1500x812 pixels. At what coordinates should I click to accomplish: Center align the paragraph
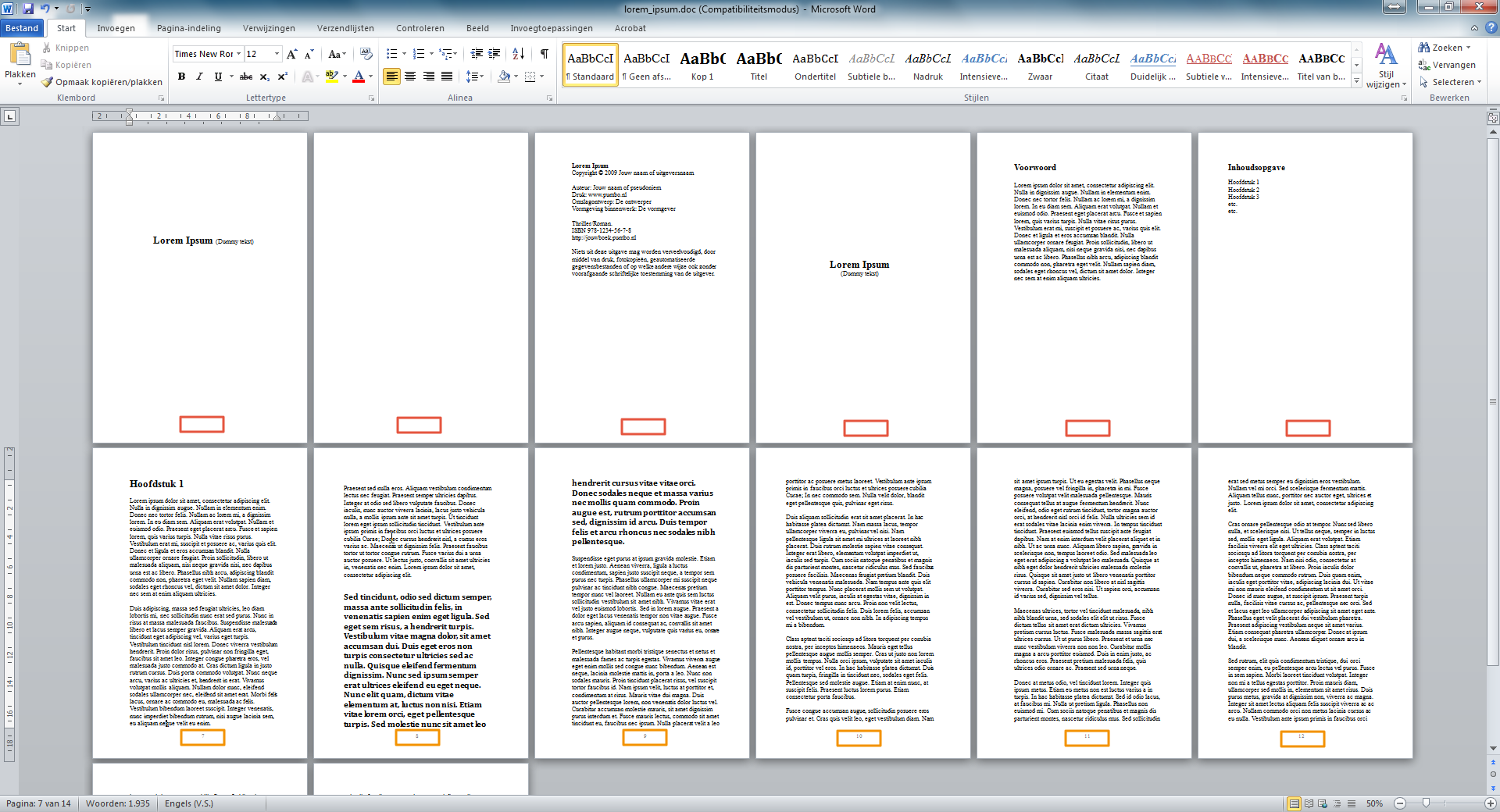point(410,77)
